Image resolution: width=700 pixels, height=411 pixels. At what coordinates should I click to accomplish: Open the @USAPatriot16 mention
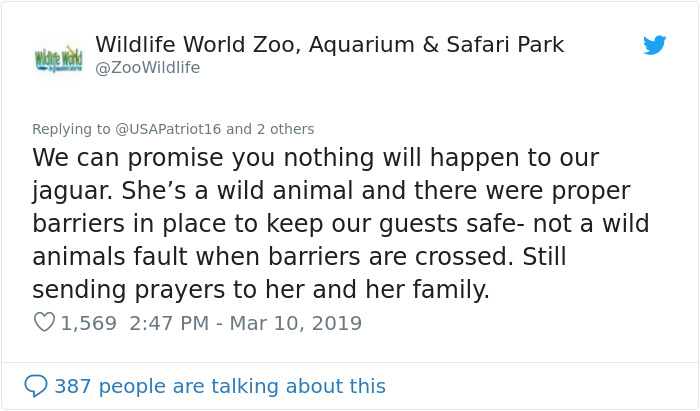click(168, 129)
